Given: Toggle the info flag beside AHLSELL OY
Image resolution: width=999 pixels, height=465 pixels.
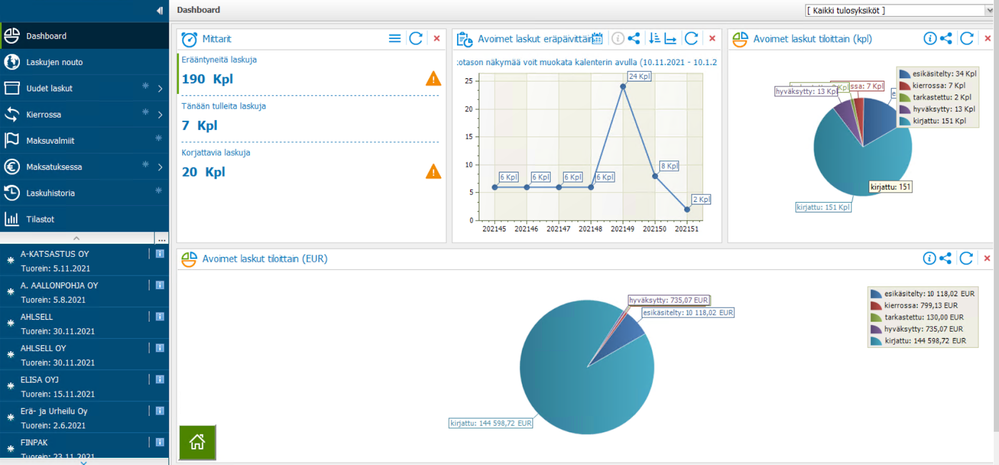Looking at the screenshot, I should [x=160, y=348].
